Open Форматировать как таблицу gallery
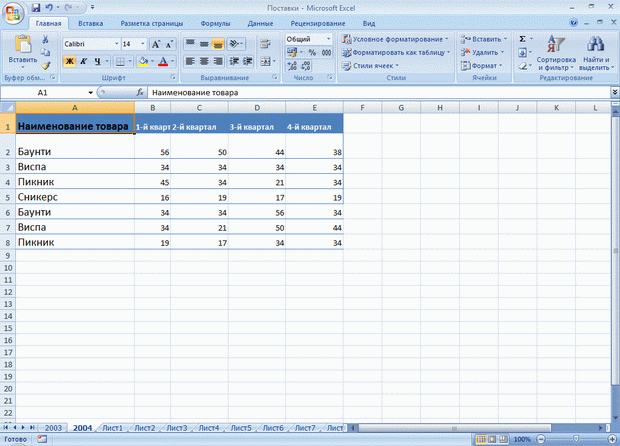 pos(396,52)
